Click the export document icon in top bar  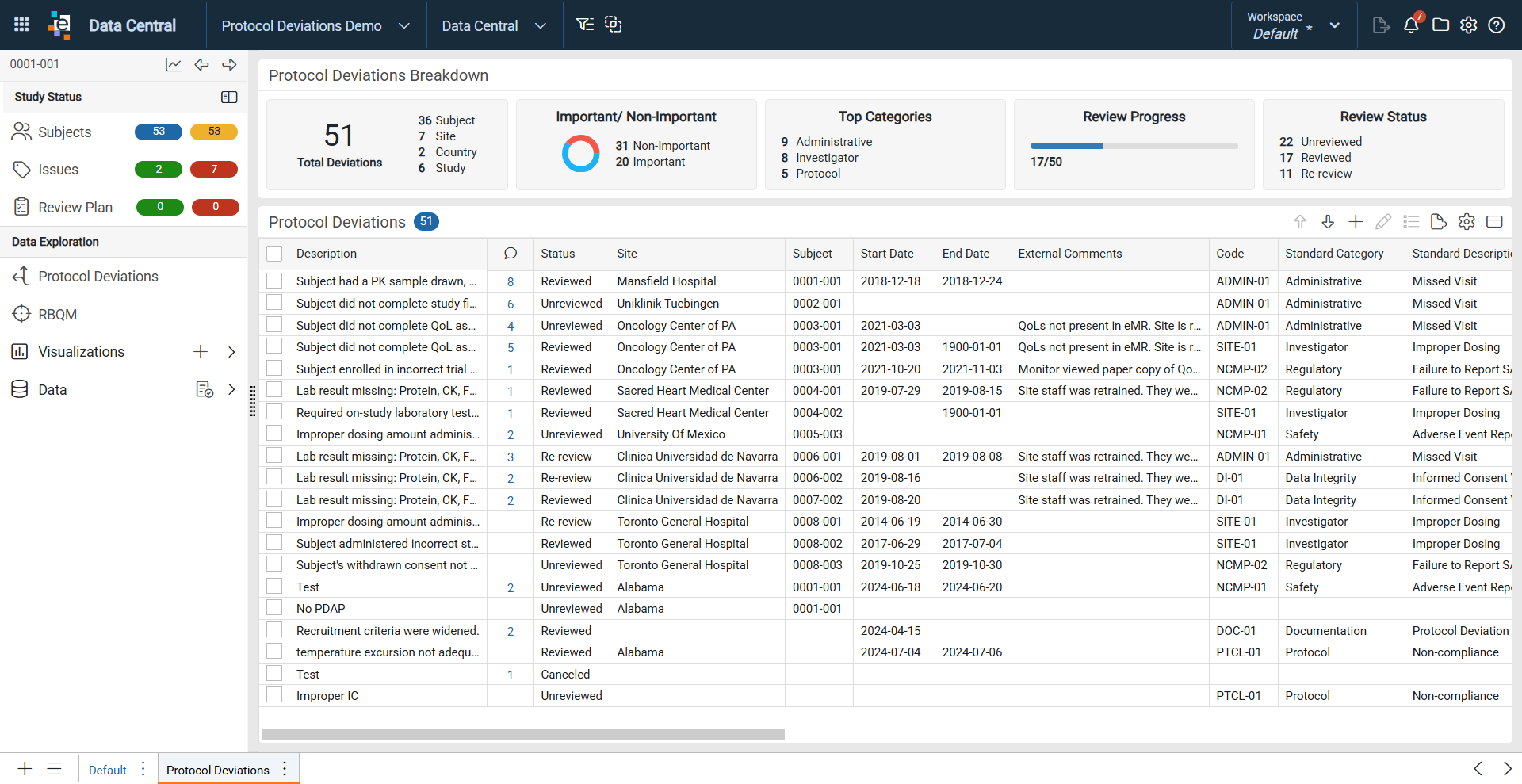coord(1381,25)
